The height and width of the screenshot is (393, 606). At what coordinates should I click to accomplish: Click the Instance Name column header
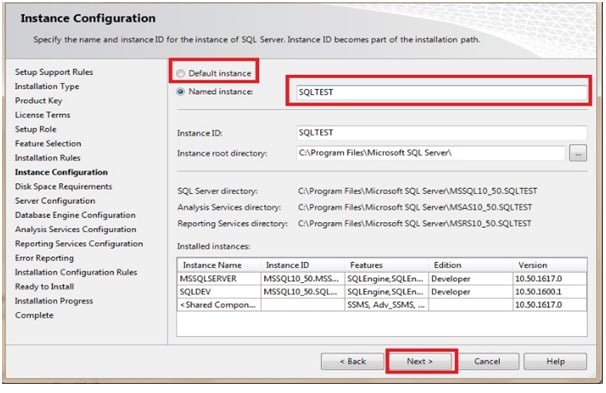(x=219, y=265)
